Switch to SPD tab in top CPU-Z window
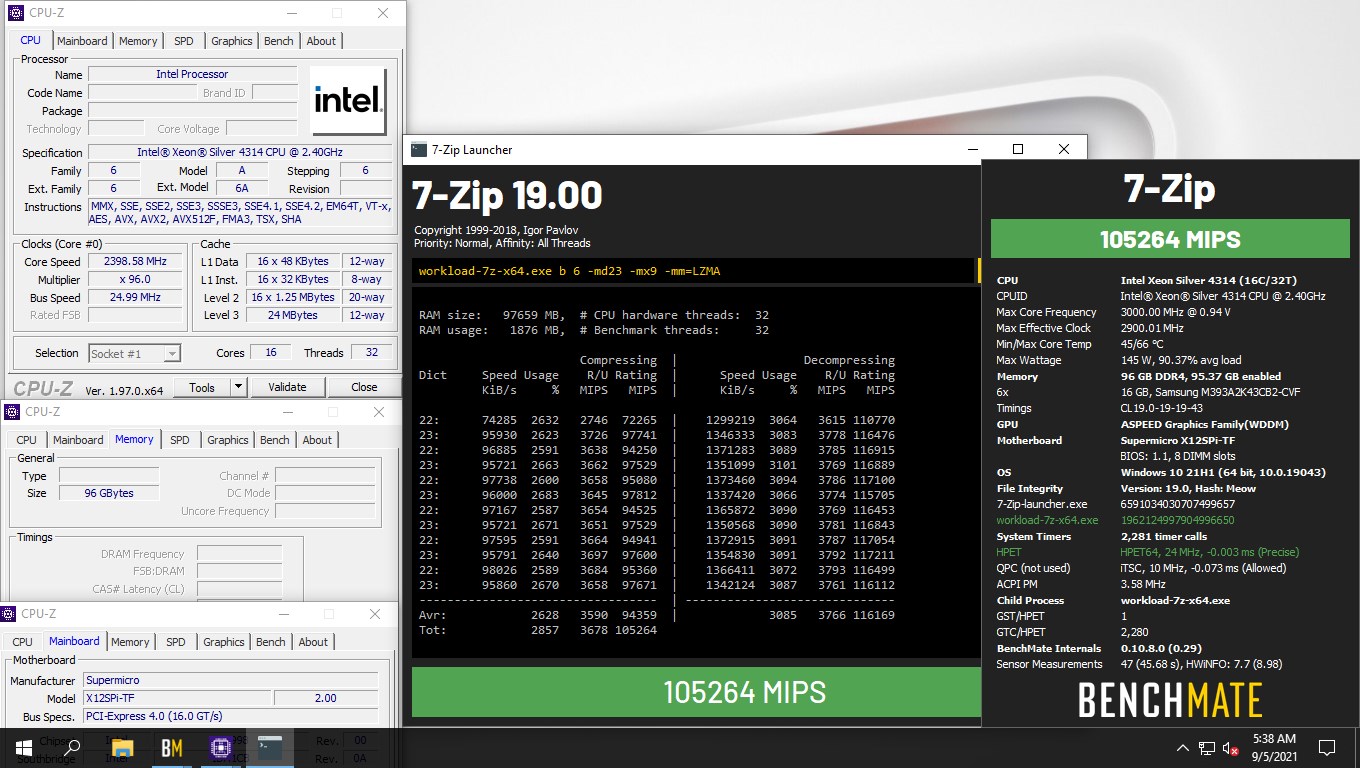This screenshot has height=768, width=1360. point(184,41)
